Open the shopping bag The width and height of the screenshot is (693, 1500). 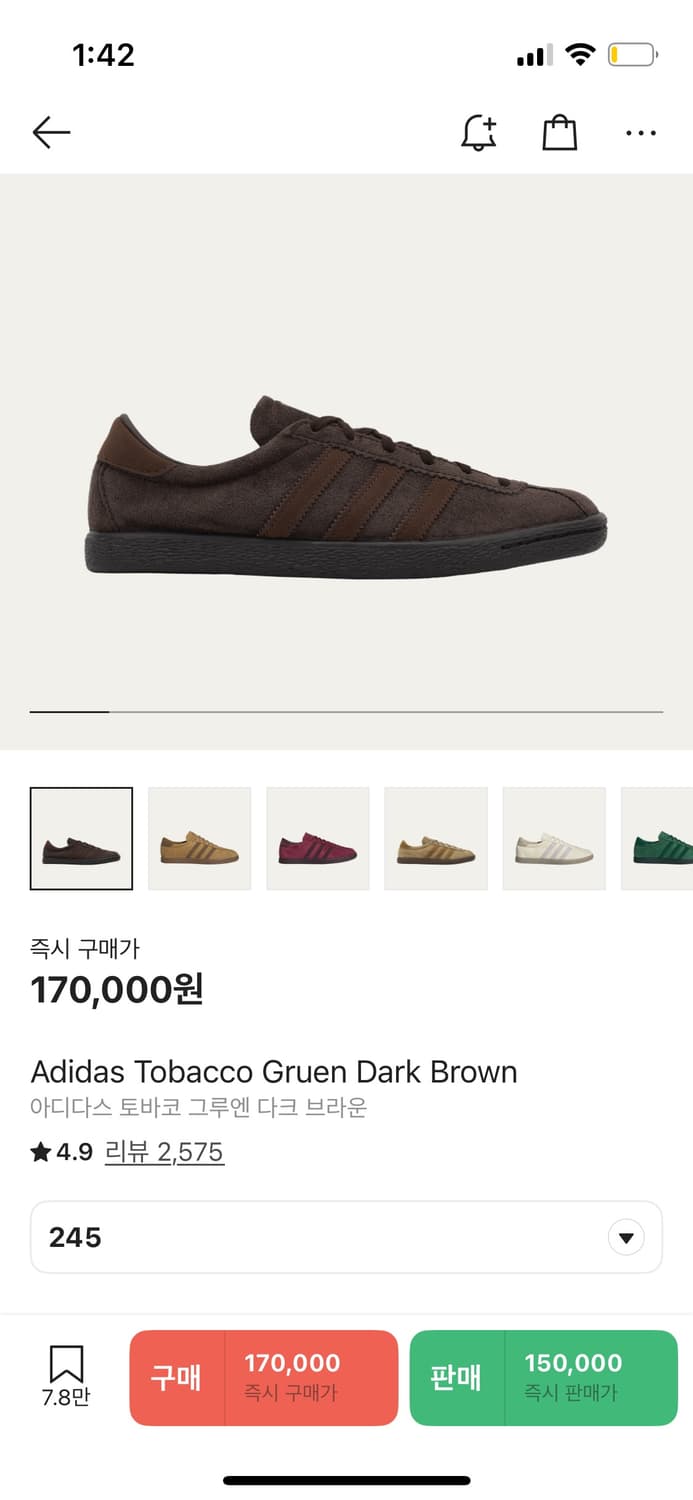(559, 132)
